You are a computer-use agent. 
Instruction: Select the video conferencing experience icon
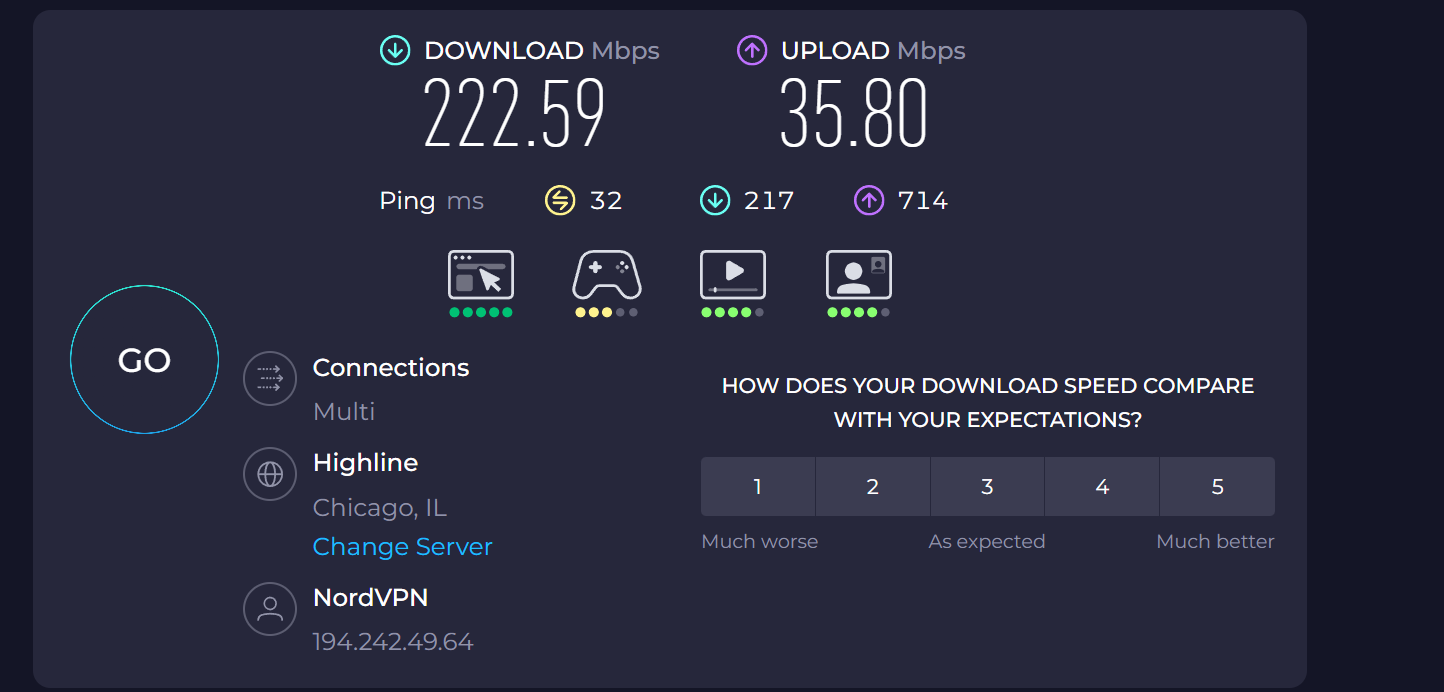coord(859,275)
